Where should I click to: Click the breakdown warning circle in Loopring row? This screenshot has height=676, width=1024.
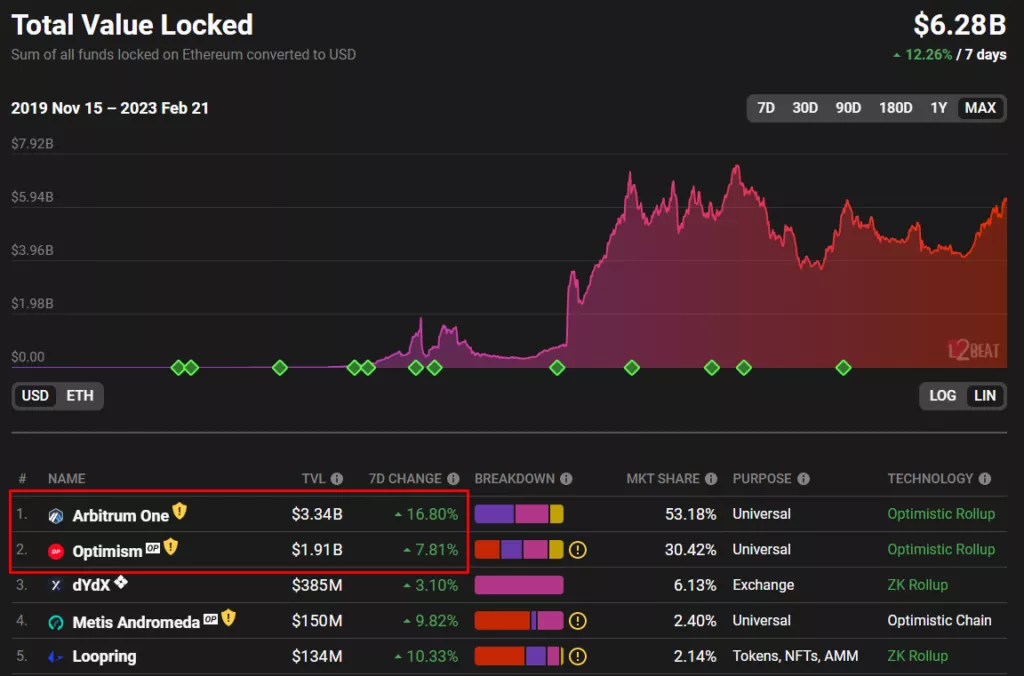[x=577, y=656]
